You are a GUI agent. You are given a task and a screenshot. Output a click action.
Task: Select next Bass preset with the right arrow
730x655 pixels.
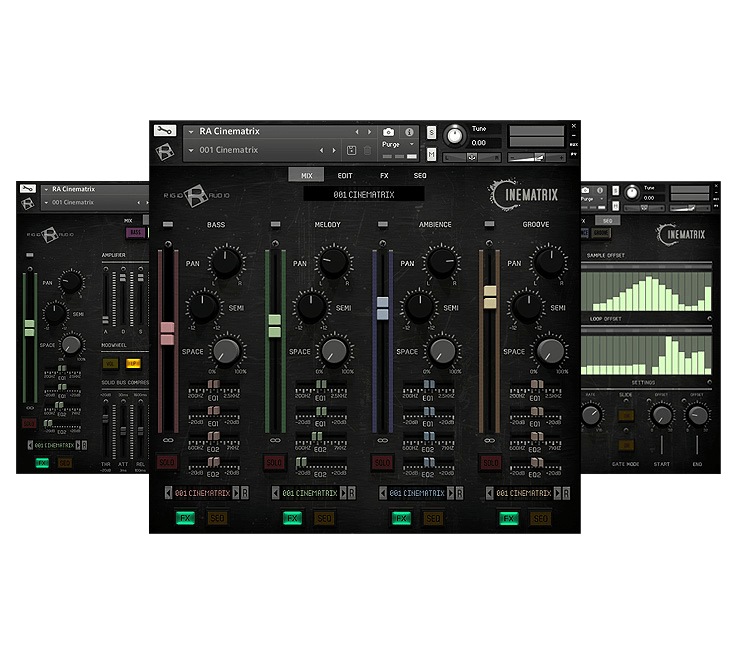[x=236, y=493]
